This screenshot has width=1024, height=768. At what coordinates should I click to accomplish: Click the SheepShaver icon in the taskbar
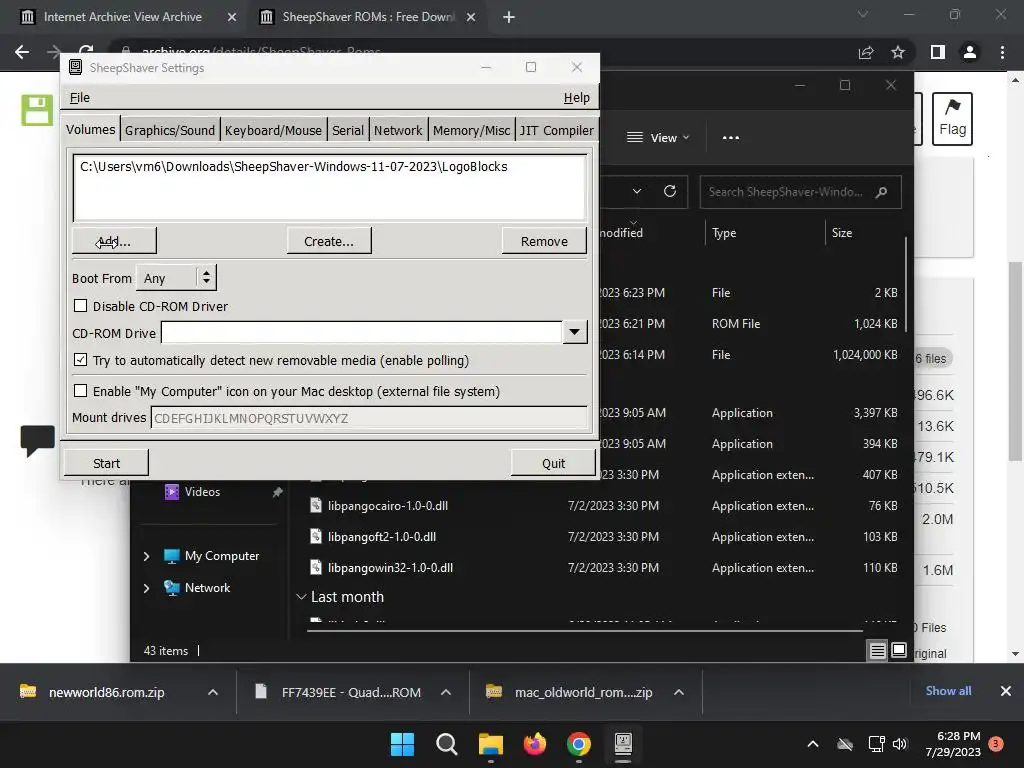623,744
